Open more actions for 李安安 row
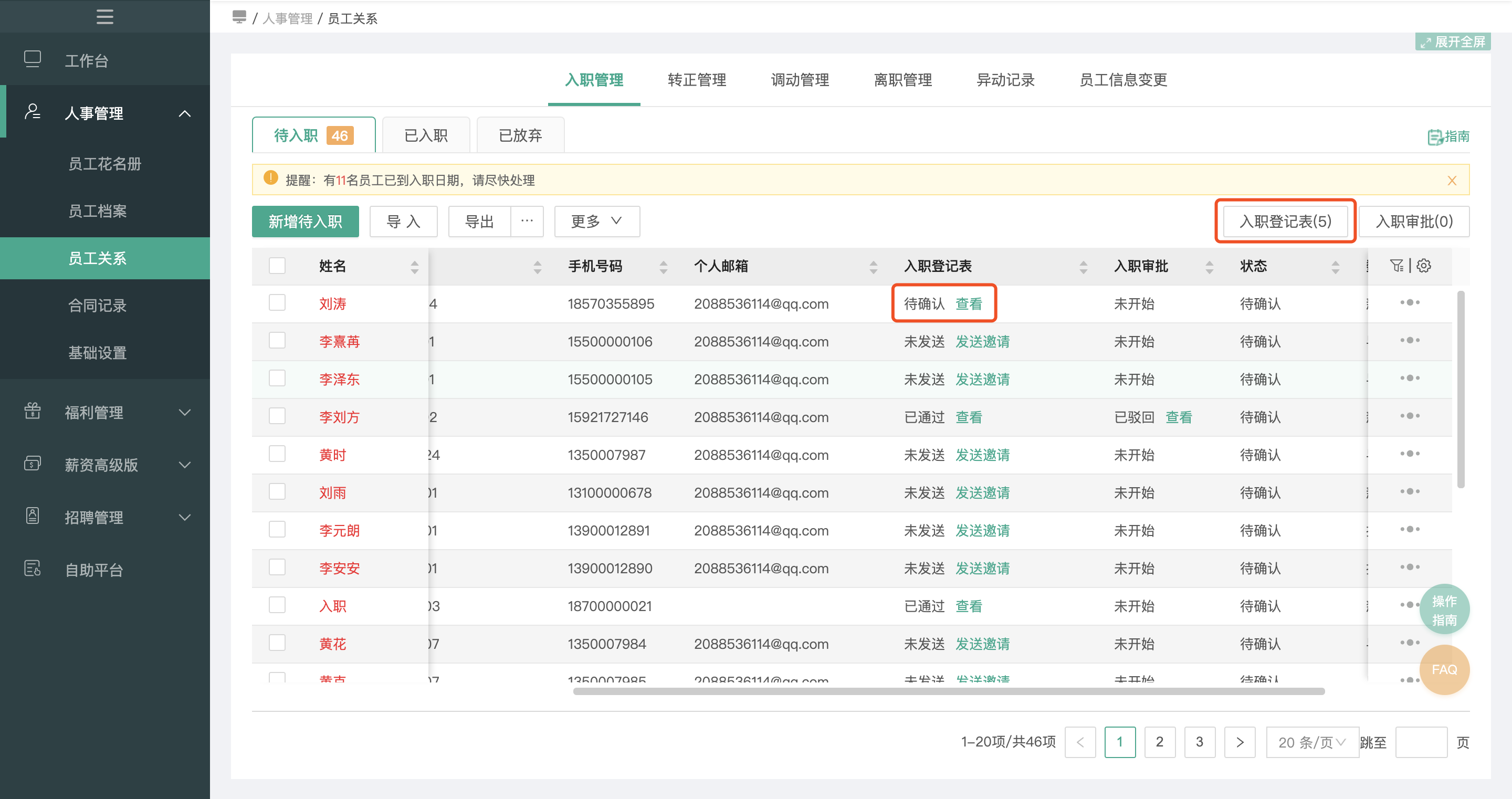 [1409, 567]
